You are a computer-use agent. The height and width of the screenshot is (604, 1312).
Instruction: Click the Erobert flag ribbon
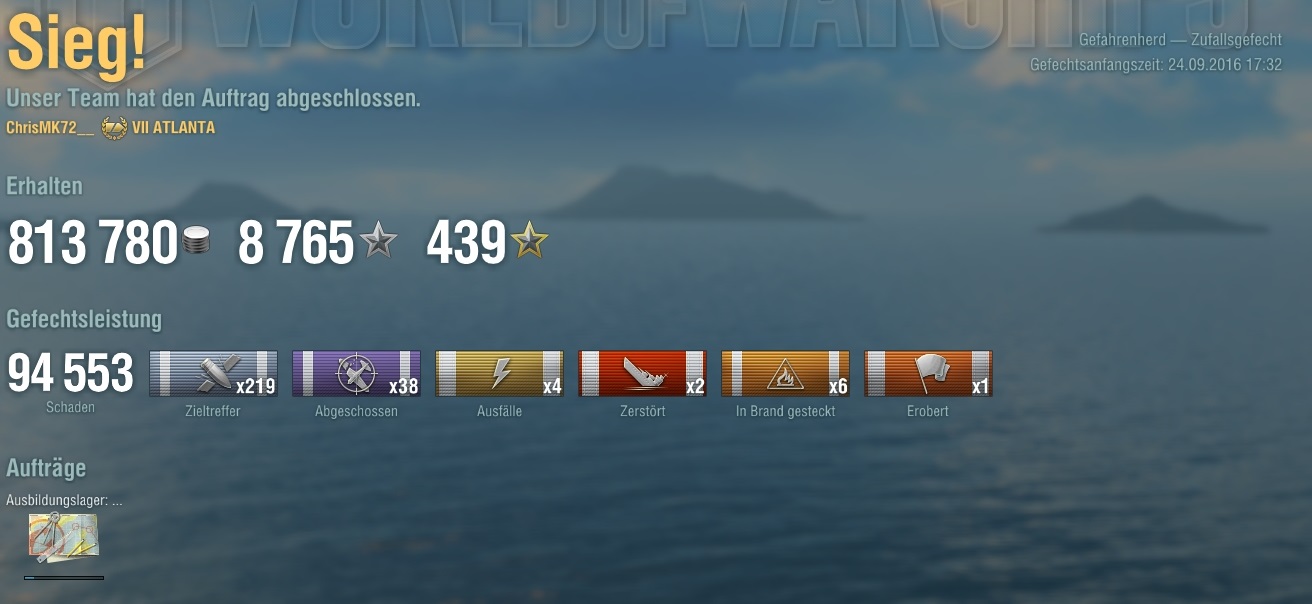[x=928, y=374]
